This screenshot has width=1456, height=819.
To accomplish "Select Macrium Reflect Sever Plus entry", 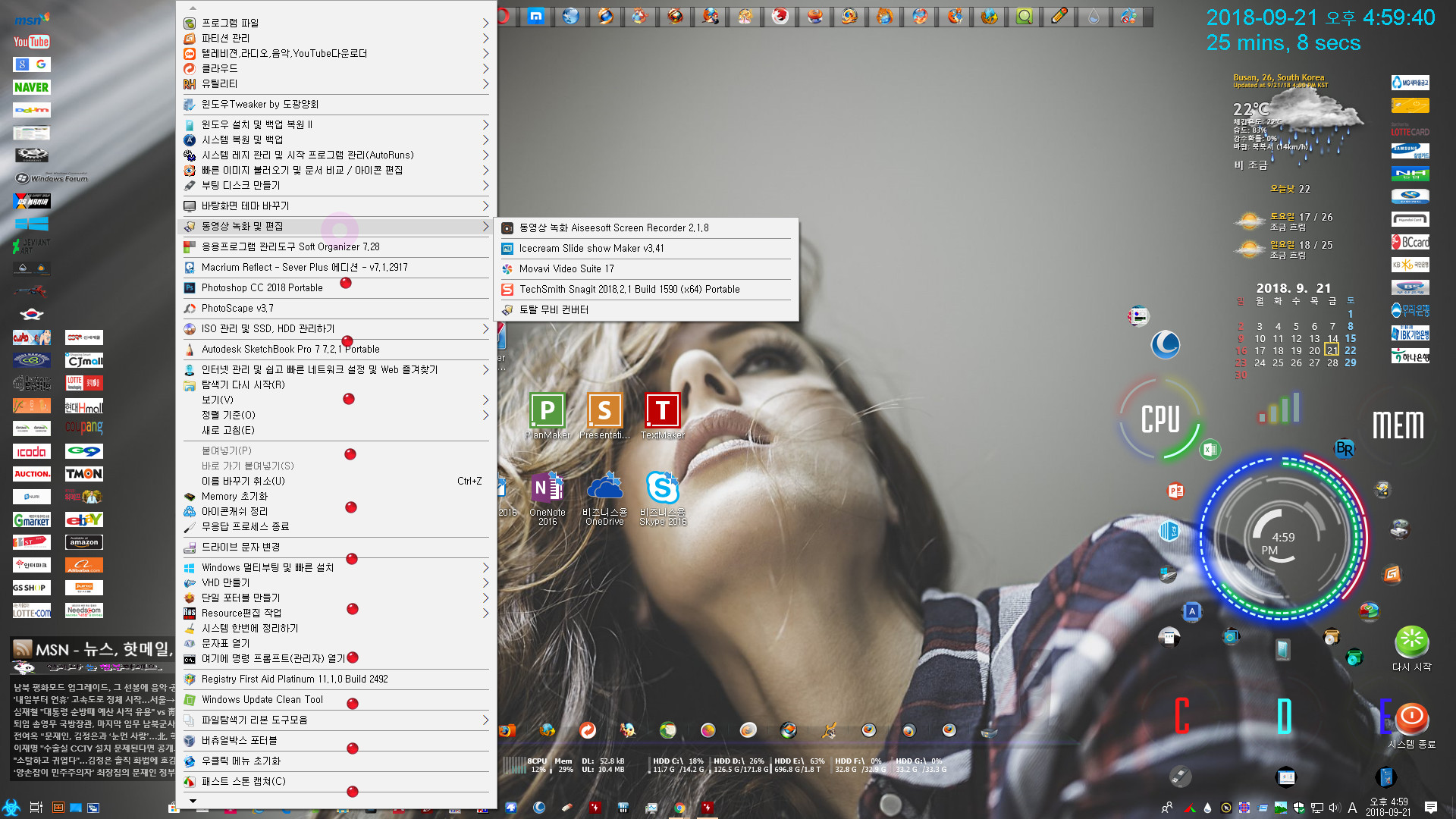I will [x=336, y=267].
